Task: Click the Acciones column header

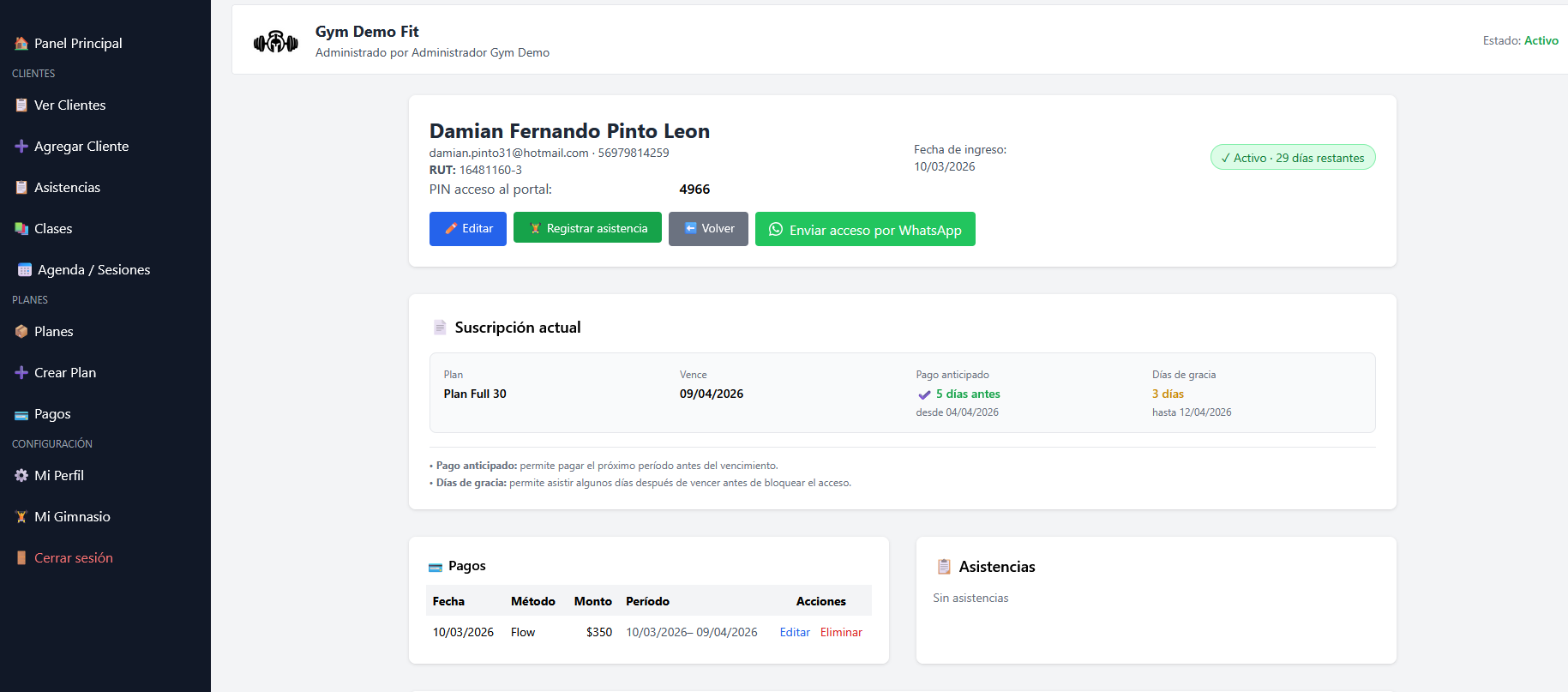Action: point(821,602)
